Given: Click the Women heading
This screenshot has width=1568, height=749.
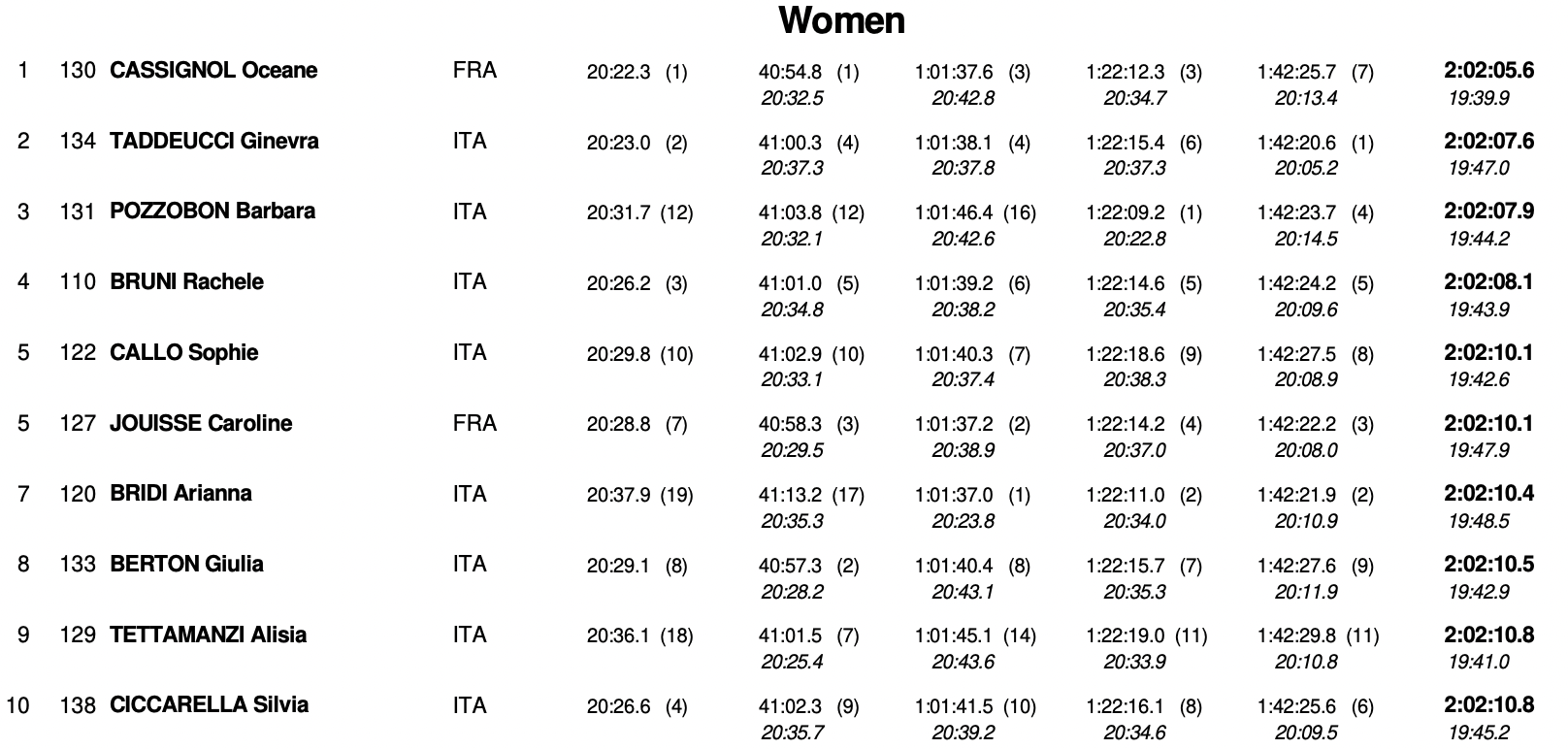Looking at the screenshot, I should point(841,19).
